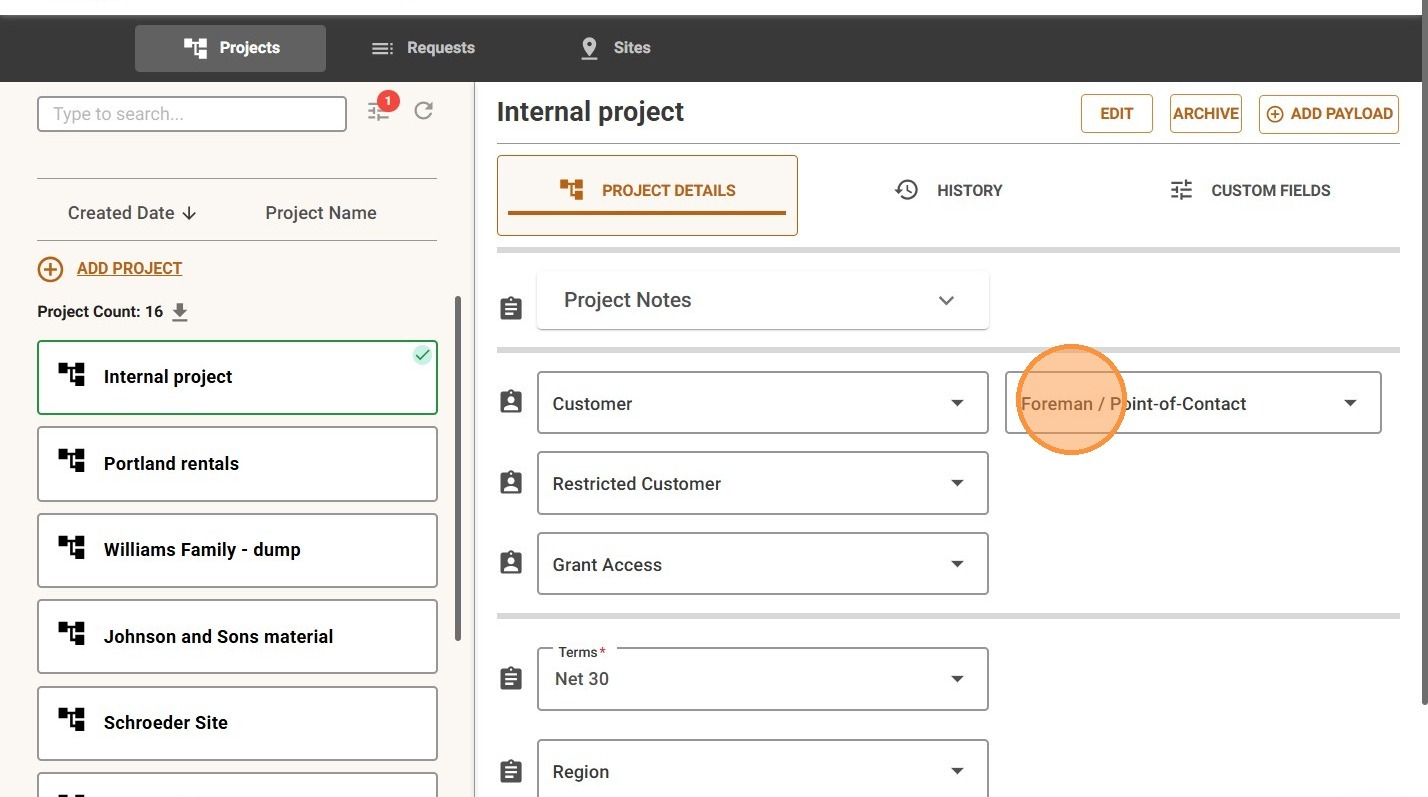This screenshot has width=1428, height=797.
Task: Click the Edit button
Action: (1117, 114)
